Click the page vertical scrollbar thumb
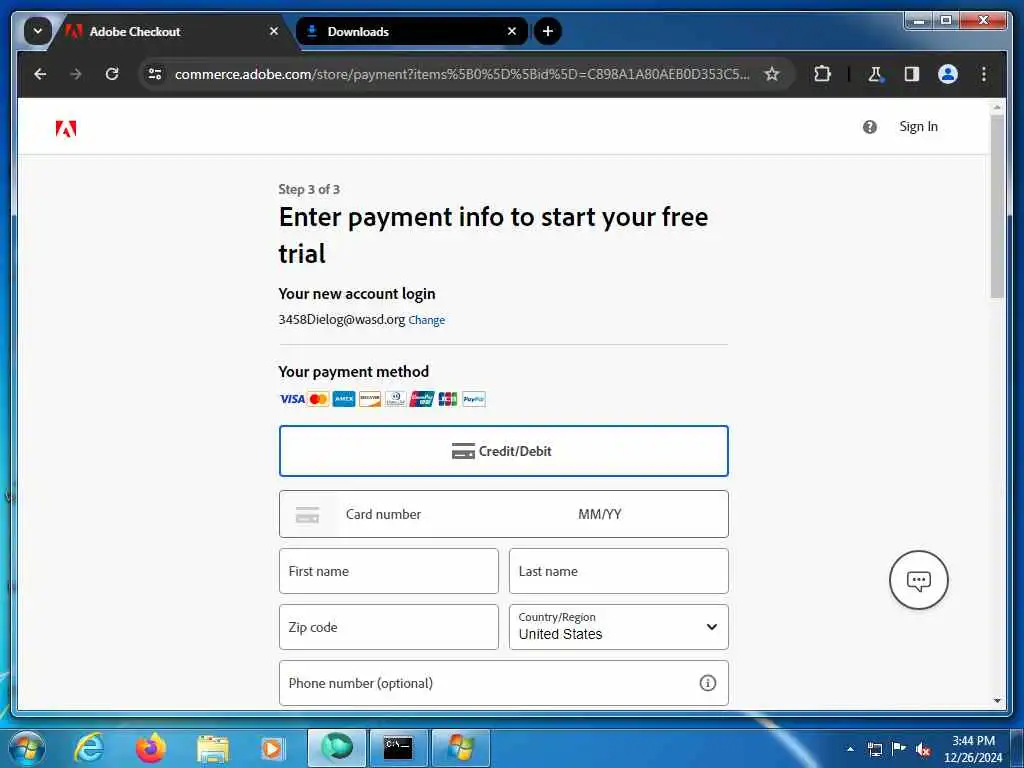This screenshot has width=1024, height=768. pos(997,206)
